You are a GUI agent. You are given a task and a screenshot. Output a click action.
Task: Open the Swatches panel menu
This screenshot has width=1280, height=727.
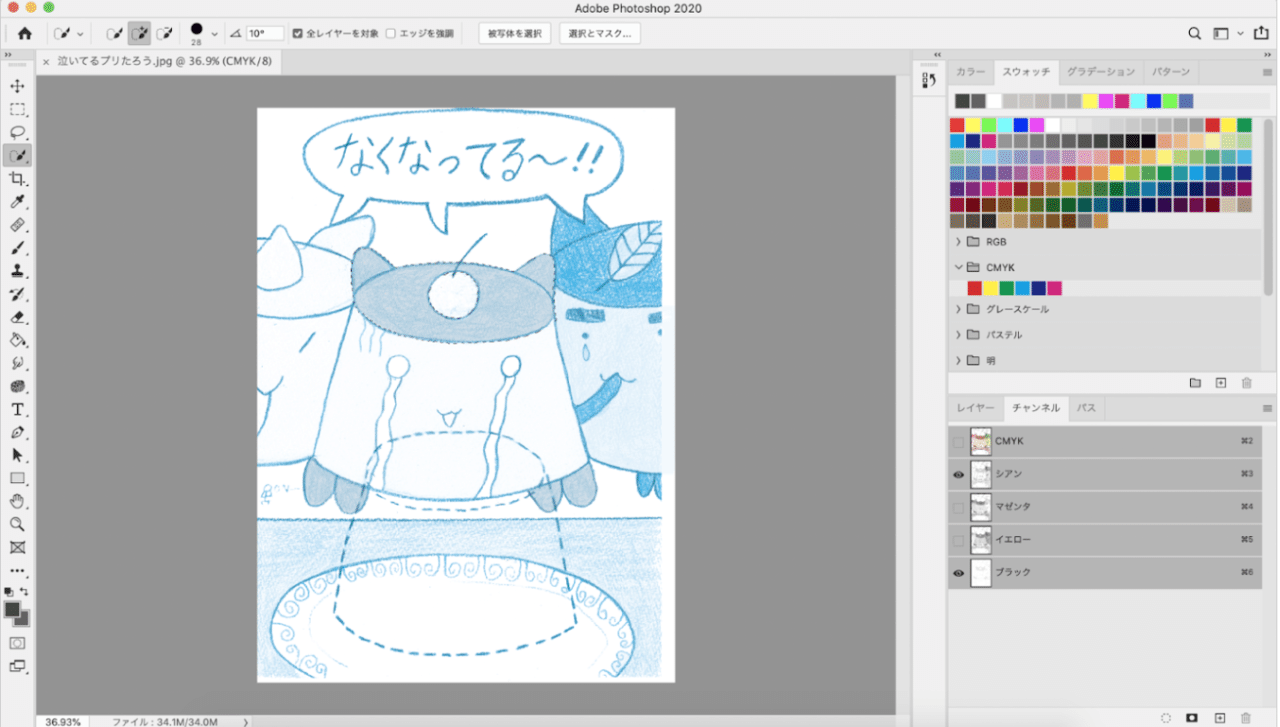(1267, 73)
